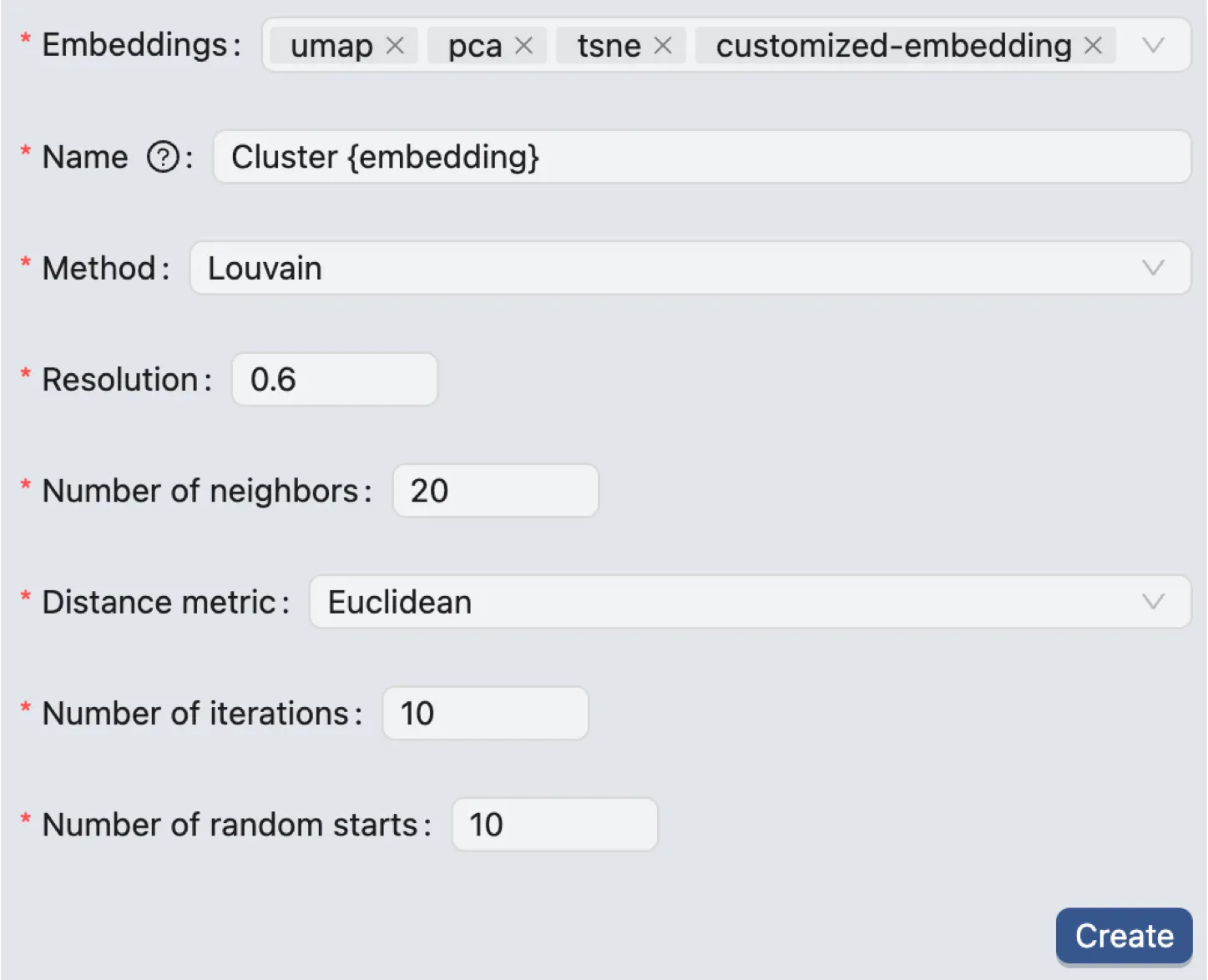Select the umap tag in Embeddings
This screenshot has height=980, width=1208.
[331, 46]
